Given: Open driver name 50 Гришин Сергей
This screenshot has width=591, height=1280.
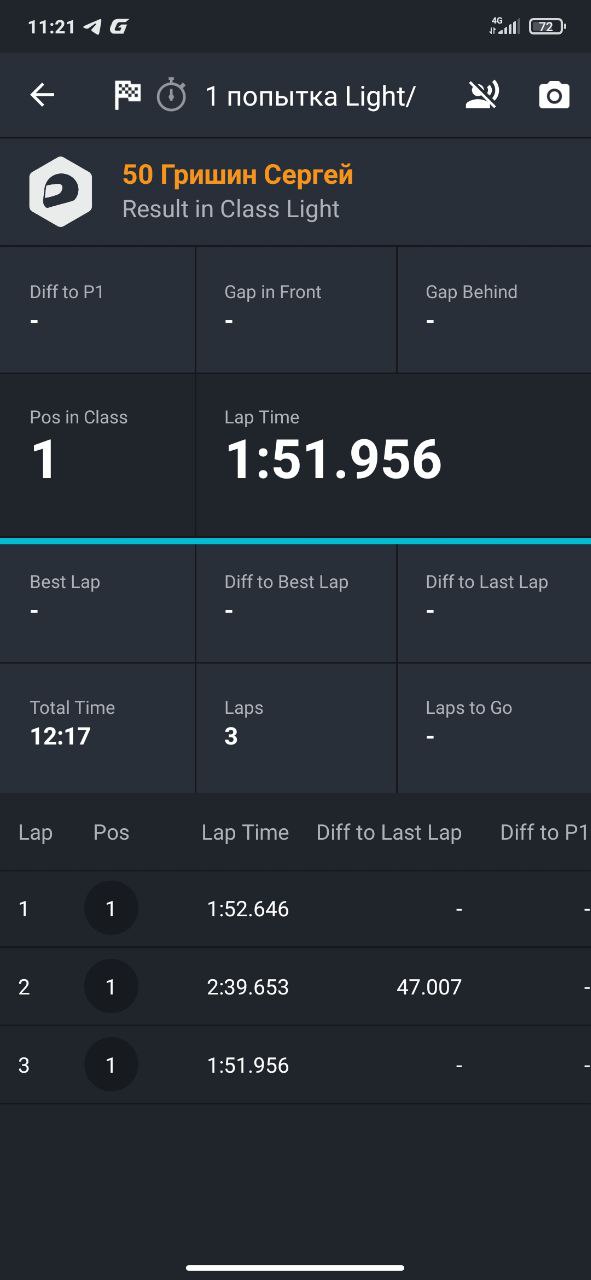Looking at the screenshot, I should (238, 175).
